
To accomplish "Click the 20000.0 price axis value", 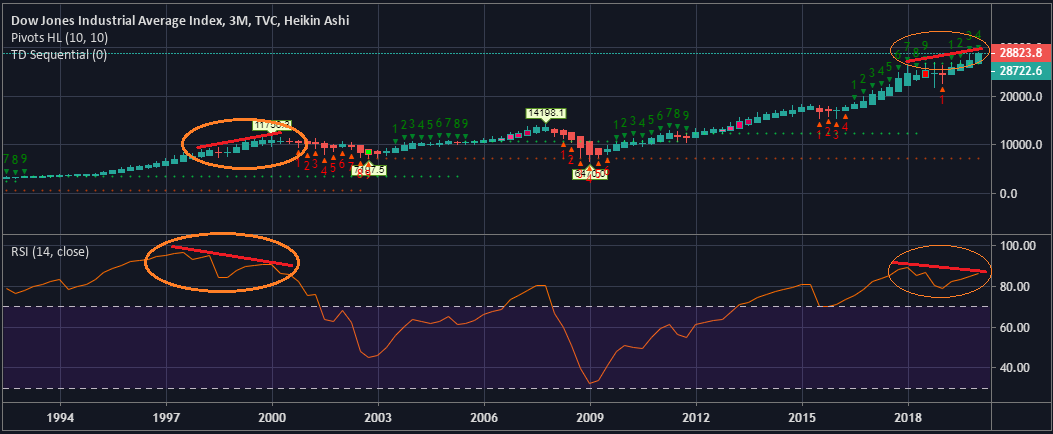I will 1021,97.
